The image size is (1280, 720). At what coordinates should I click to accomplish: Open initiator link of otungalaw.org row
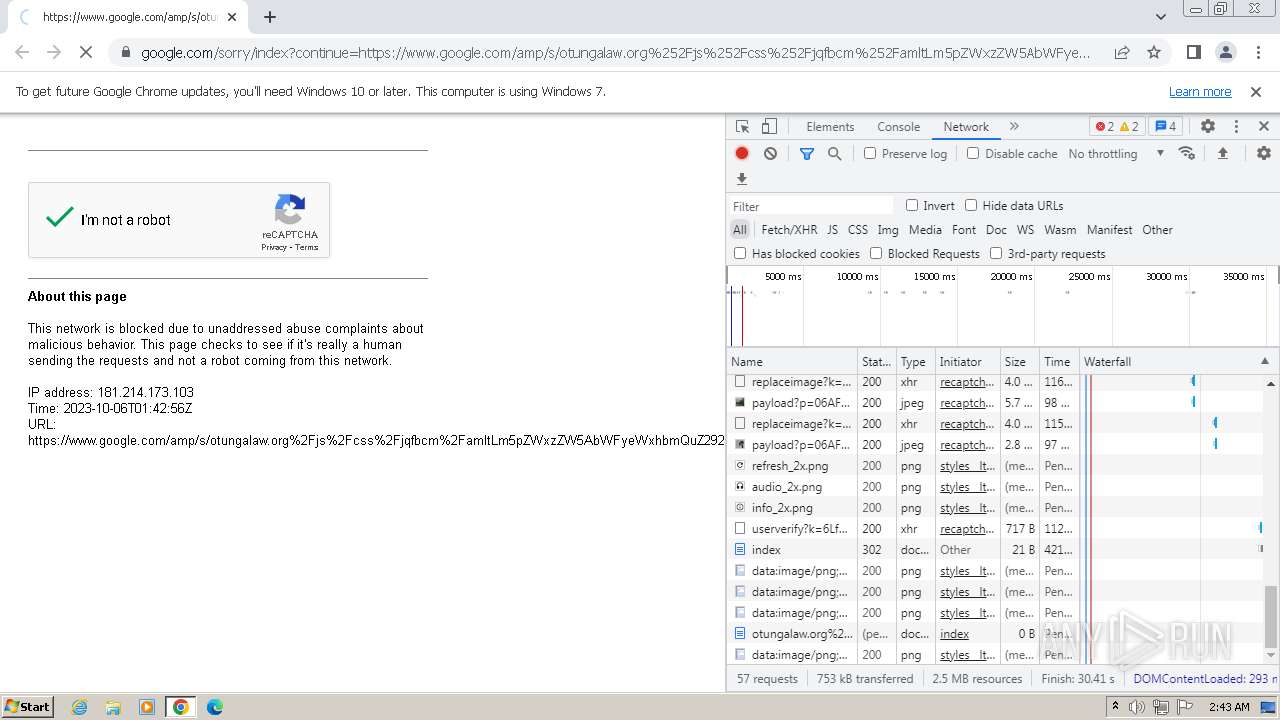954,633
